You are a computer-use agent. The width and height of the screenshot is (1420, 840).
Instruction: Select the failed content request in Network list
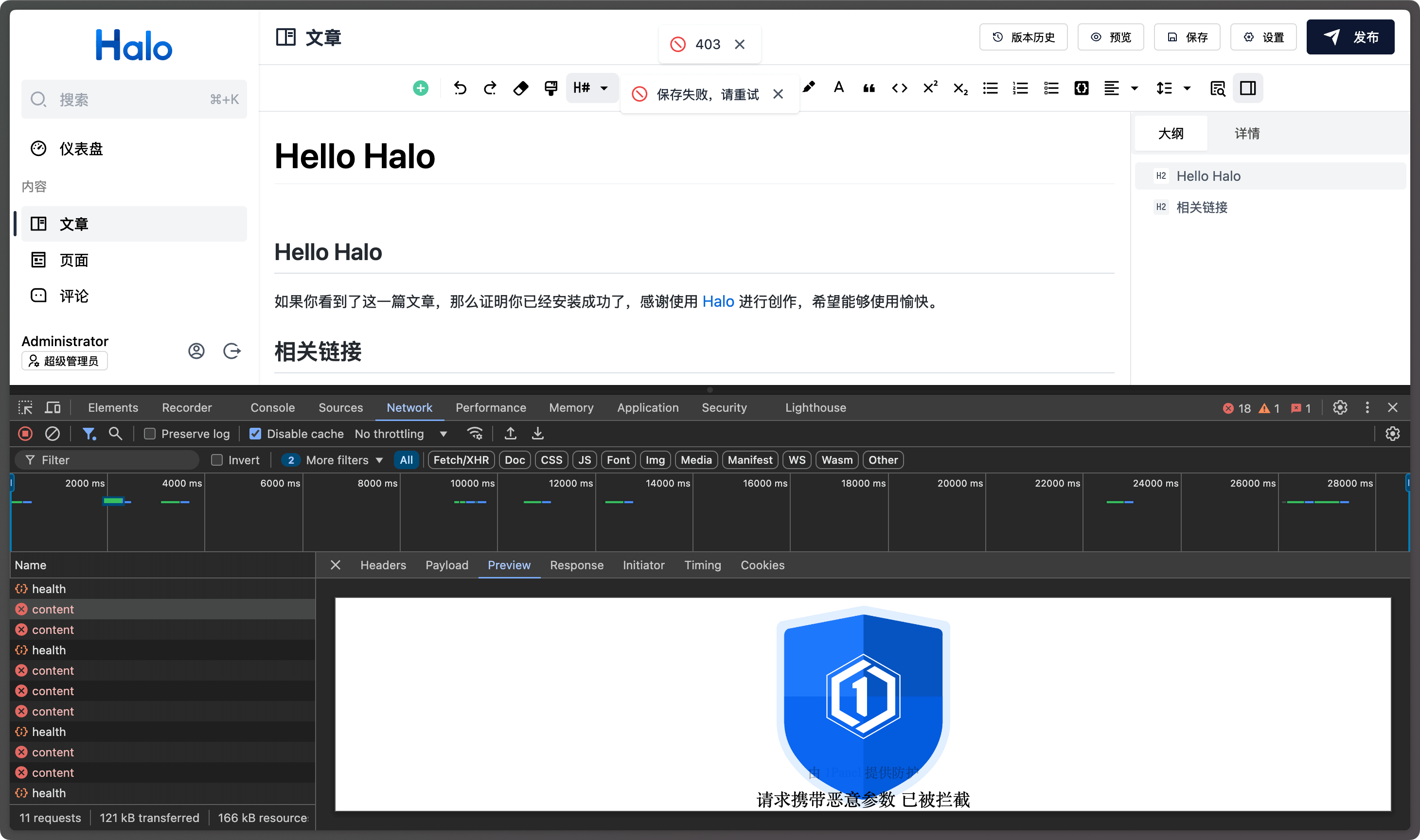53,609
